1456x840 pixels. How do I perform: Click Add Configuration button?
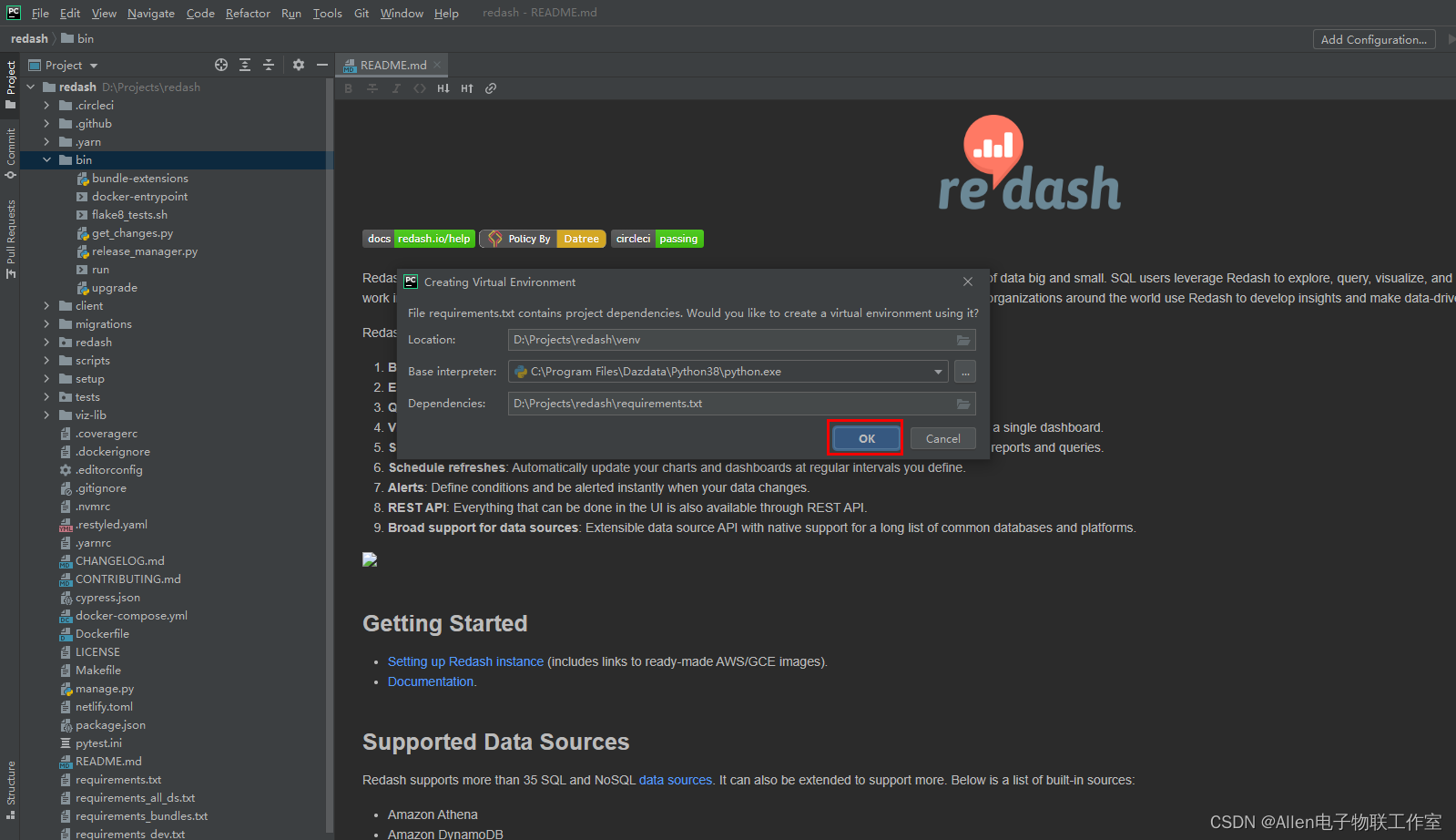pos(1373,39)
